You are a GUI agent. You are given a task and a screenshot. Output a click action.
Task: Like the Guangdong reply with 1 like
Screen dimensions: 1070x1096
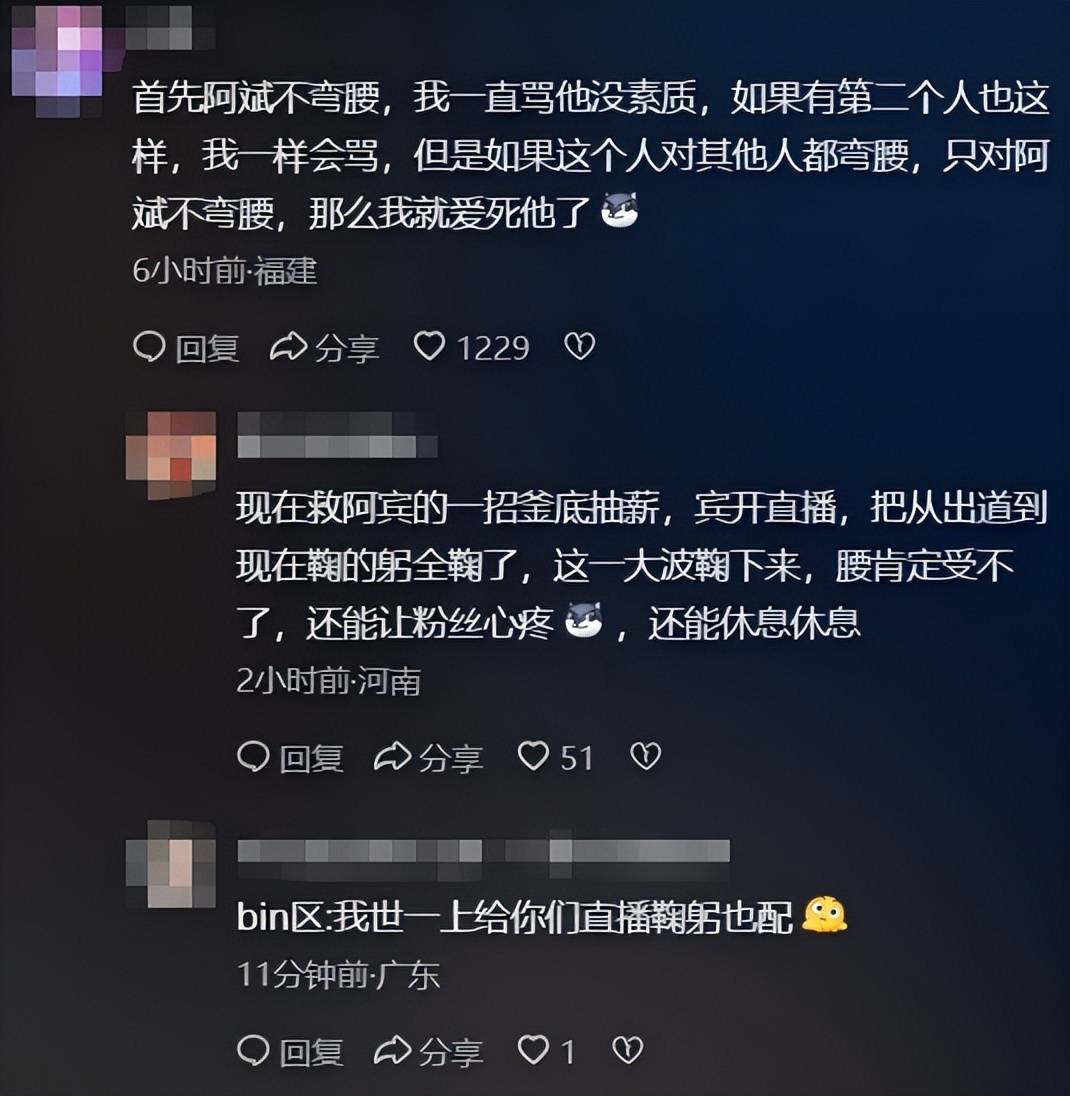point(533,1049)
